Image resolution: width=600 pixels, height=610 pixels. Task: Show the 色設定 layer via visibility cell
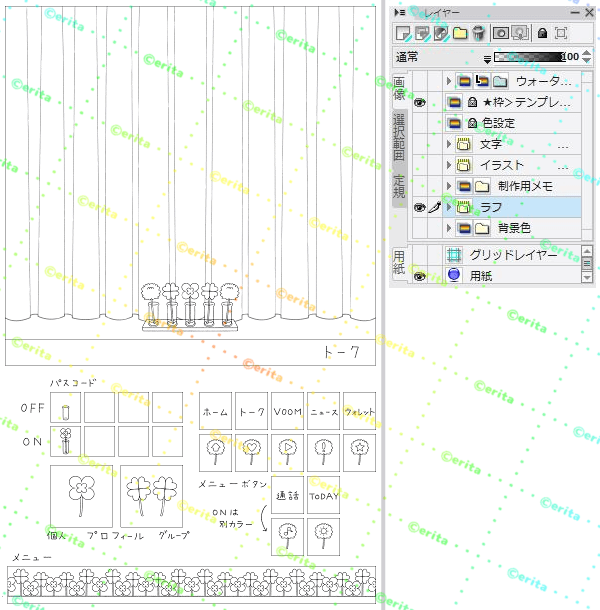pos(419,123)
